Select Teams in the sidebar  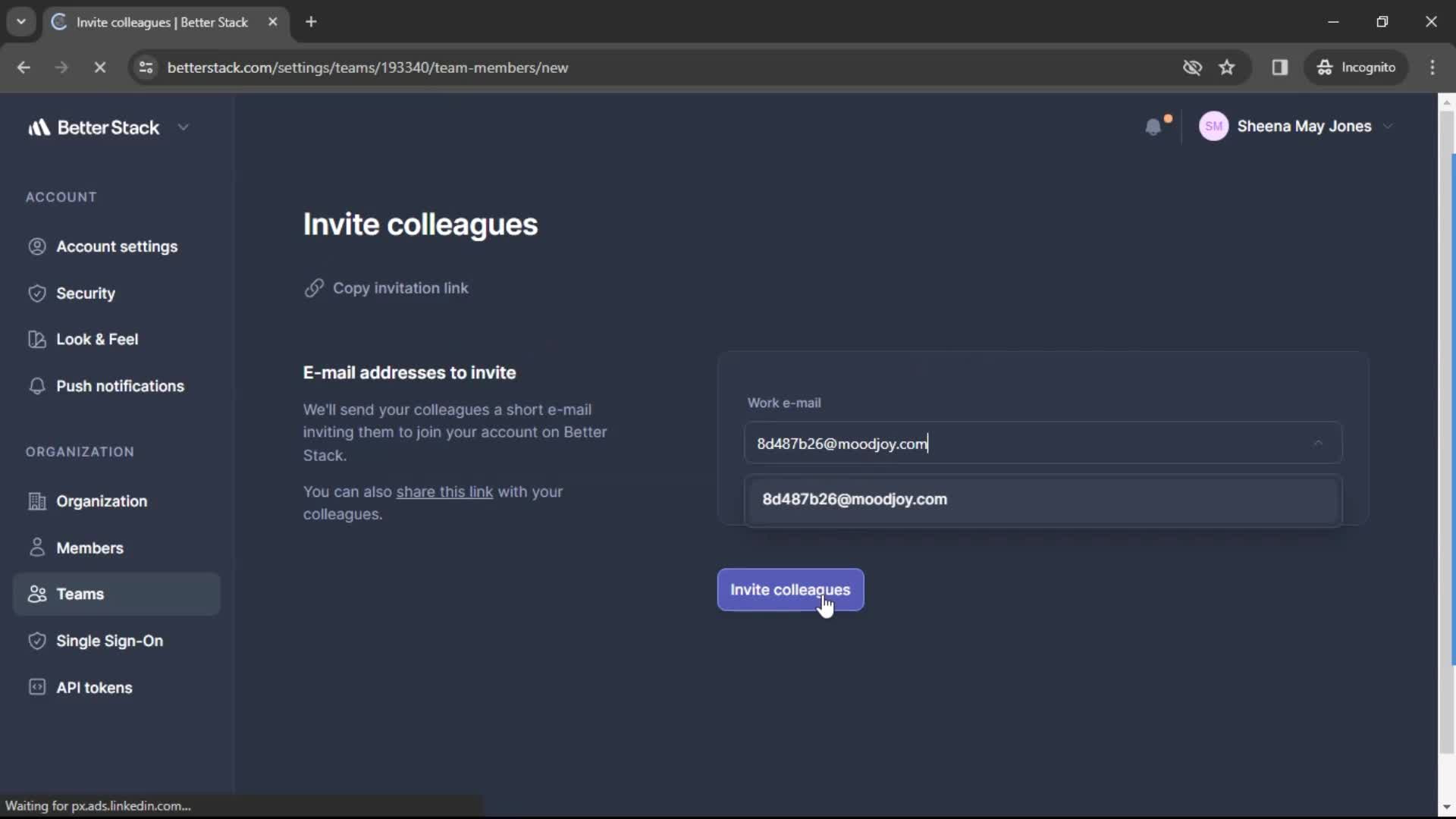(117, 594)
